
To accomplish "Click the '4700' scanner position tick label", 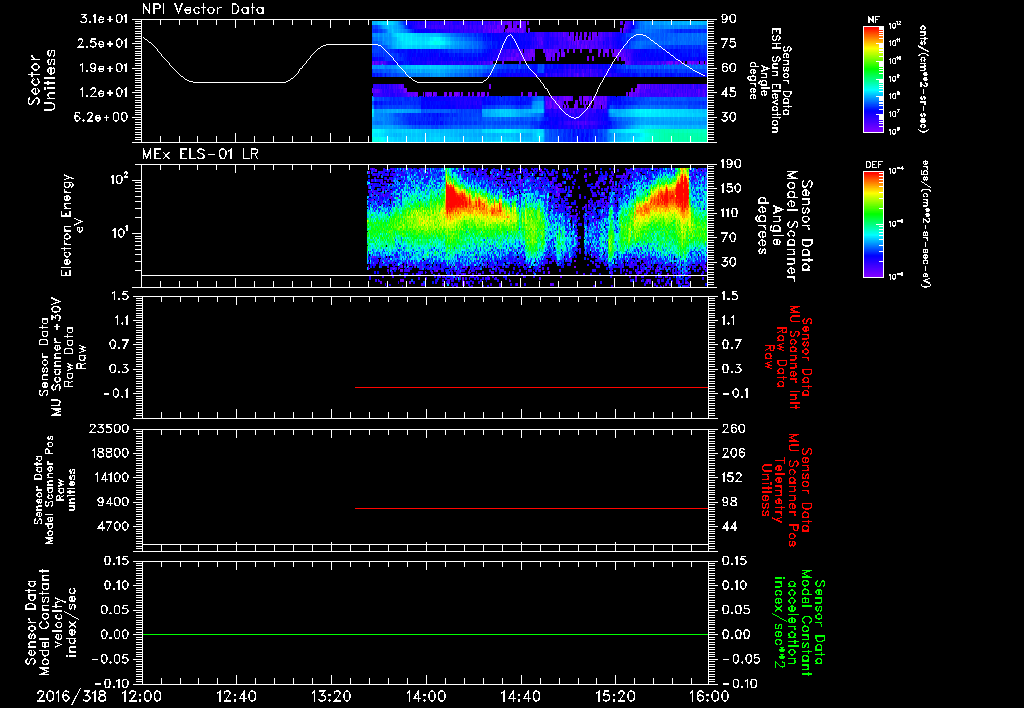I will pos(112,526).
